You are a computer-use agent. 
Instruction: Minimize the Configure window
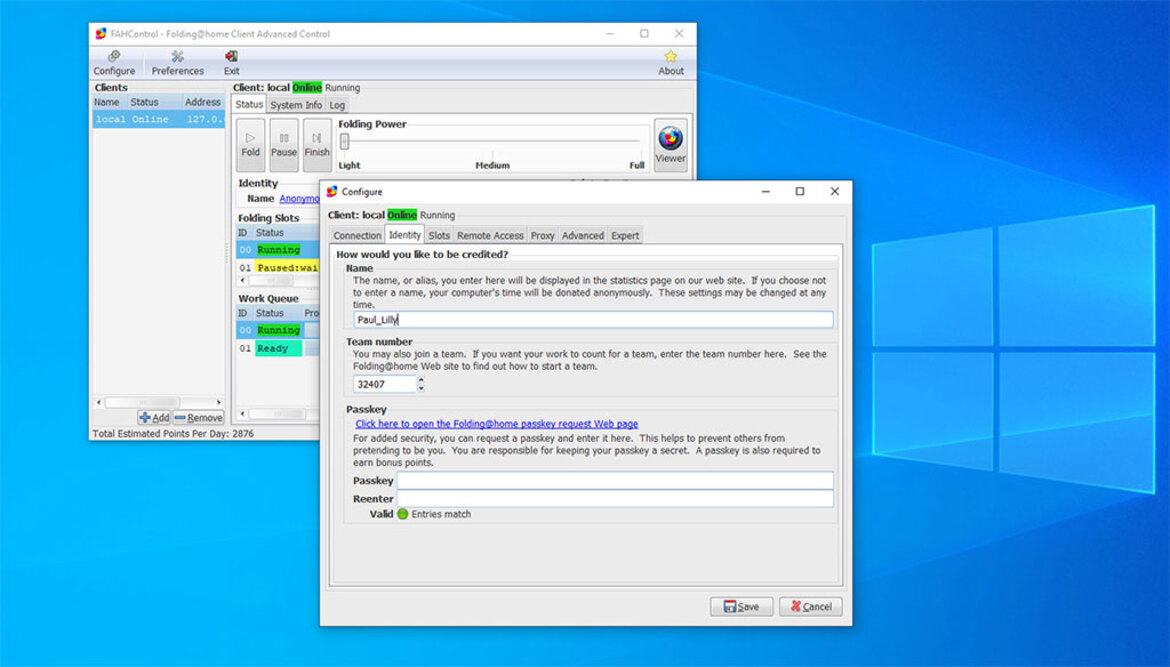pyautogui.click(x=766, y=192)
